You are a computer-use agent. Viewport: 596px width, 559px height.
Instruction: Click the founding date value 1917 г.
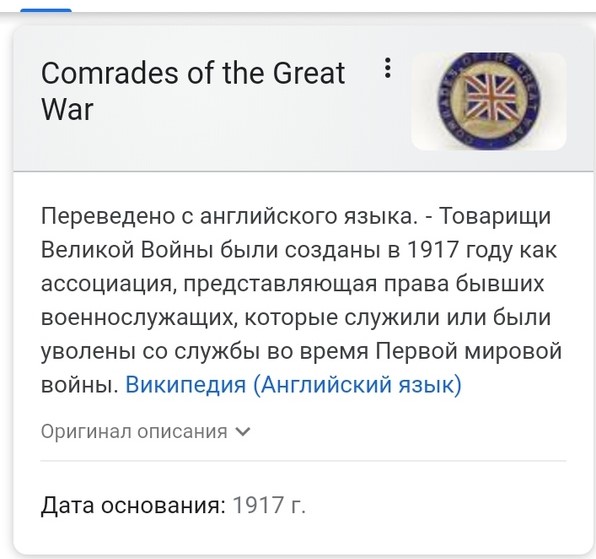pyautogui.click(x=269, y=505)
